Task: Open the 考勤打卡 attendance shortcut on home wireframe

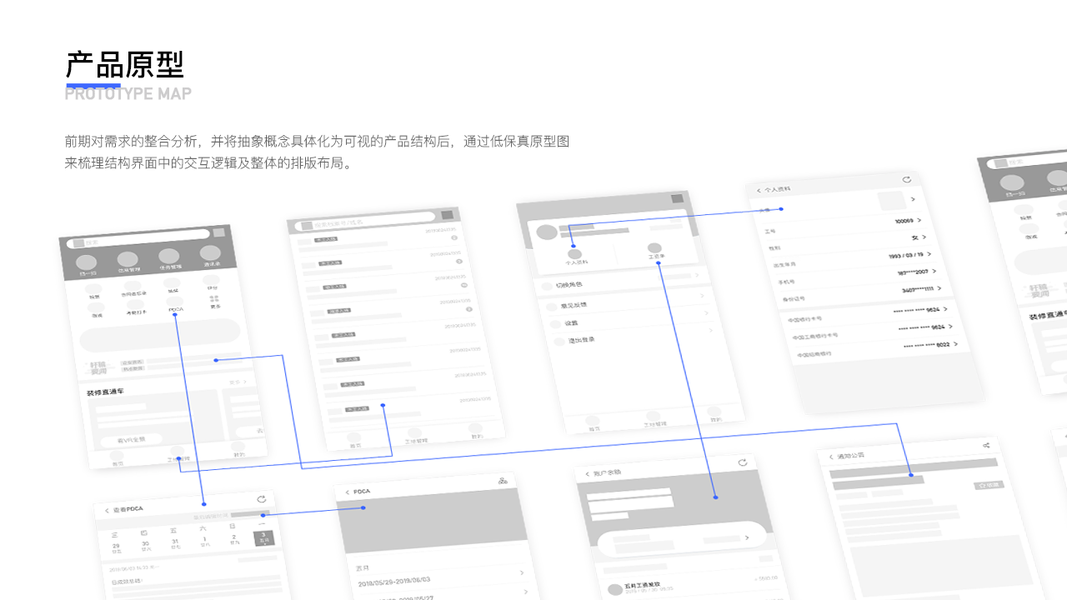Action: 135,305
